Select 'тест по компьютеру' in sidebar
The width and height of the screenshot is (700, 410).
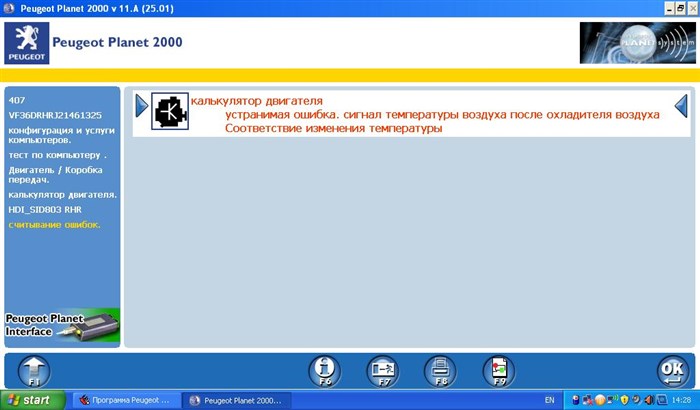pyautogui.click(x=56, y=155)
